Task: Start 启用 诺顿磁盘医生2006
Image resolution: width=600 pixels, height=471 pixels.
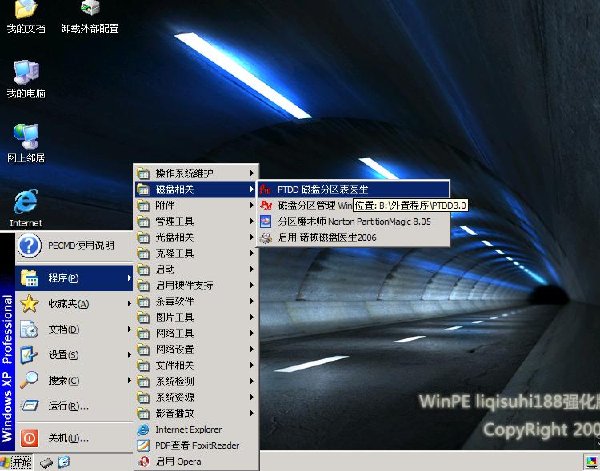Action: [353, 238]
